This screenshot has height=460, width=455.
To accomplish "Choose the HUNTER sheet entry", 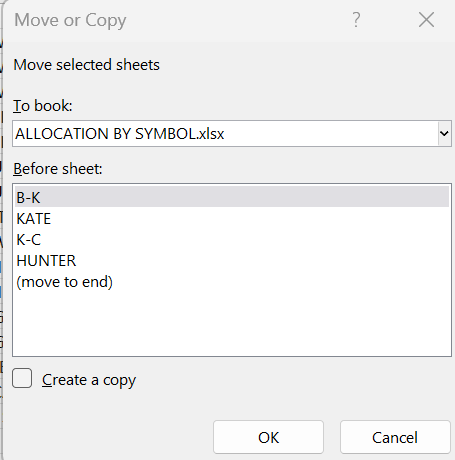I will 232,261.
